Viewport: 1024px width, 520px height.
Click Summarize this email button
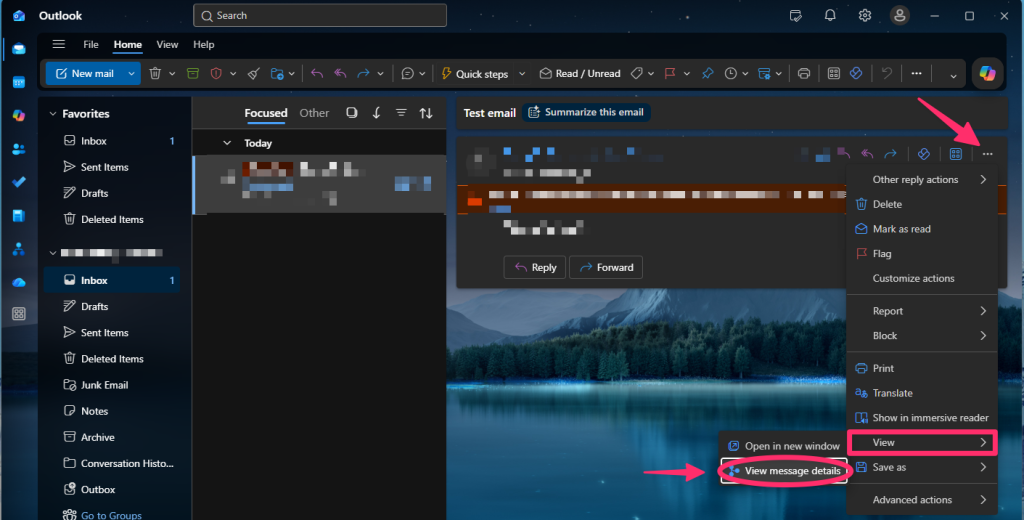(x=586, y=112)
